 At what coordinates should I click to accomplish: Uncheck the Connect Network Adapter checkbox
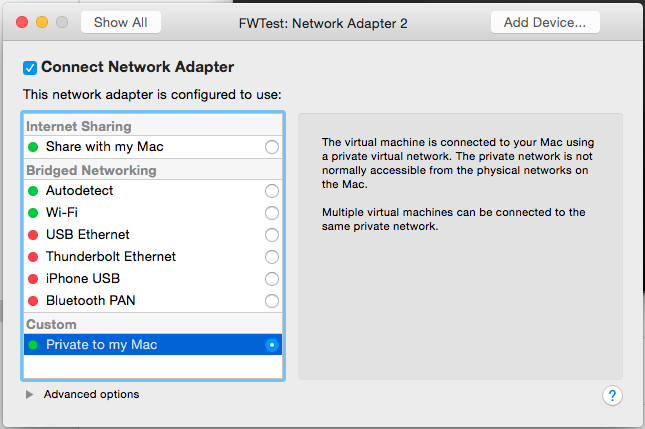pyautogui.click(x=30, y=68)
